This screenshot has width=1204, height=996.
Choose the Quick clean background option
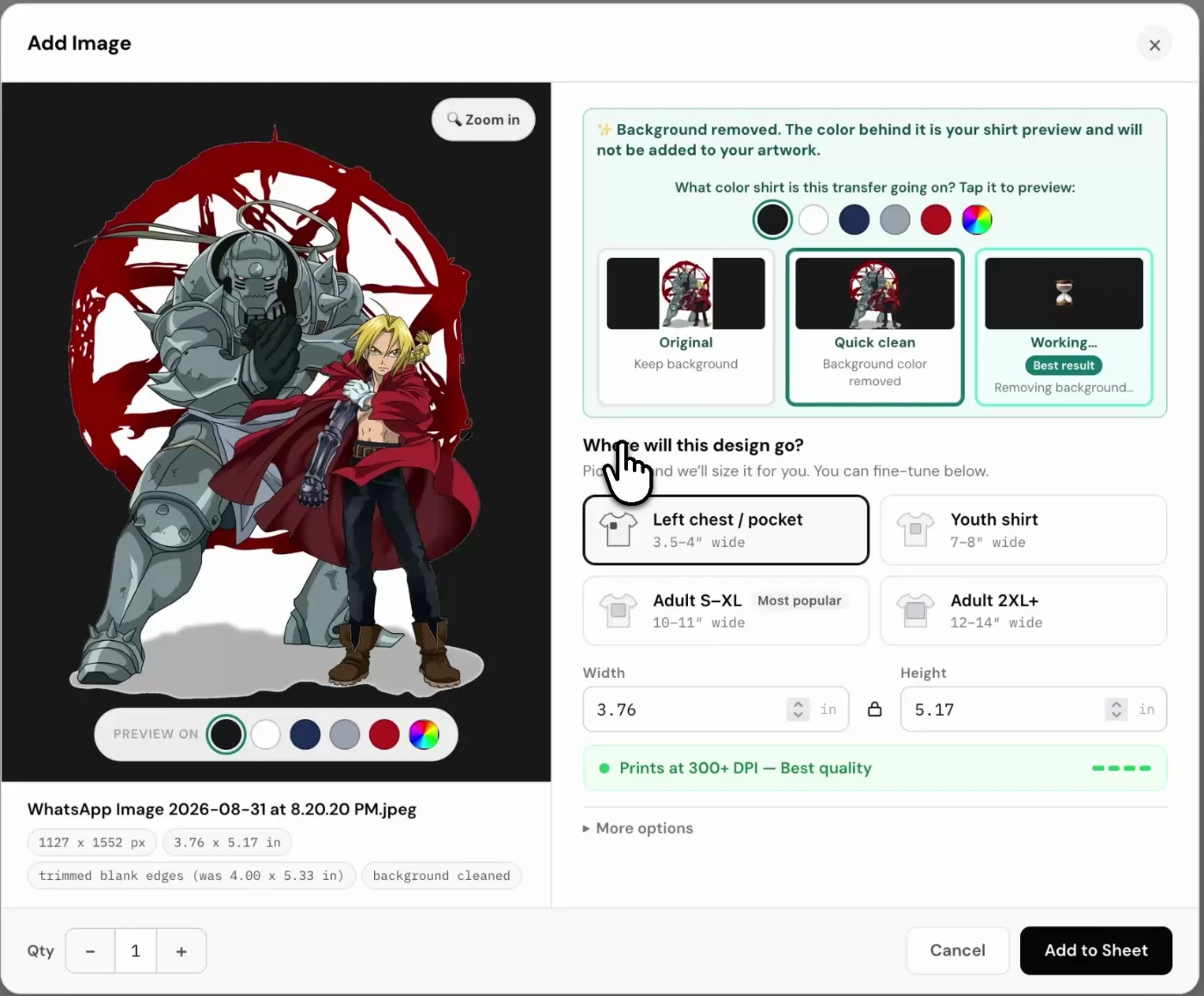(x=875, y=327)
